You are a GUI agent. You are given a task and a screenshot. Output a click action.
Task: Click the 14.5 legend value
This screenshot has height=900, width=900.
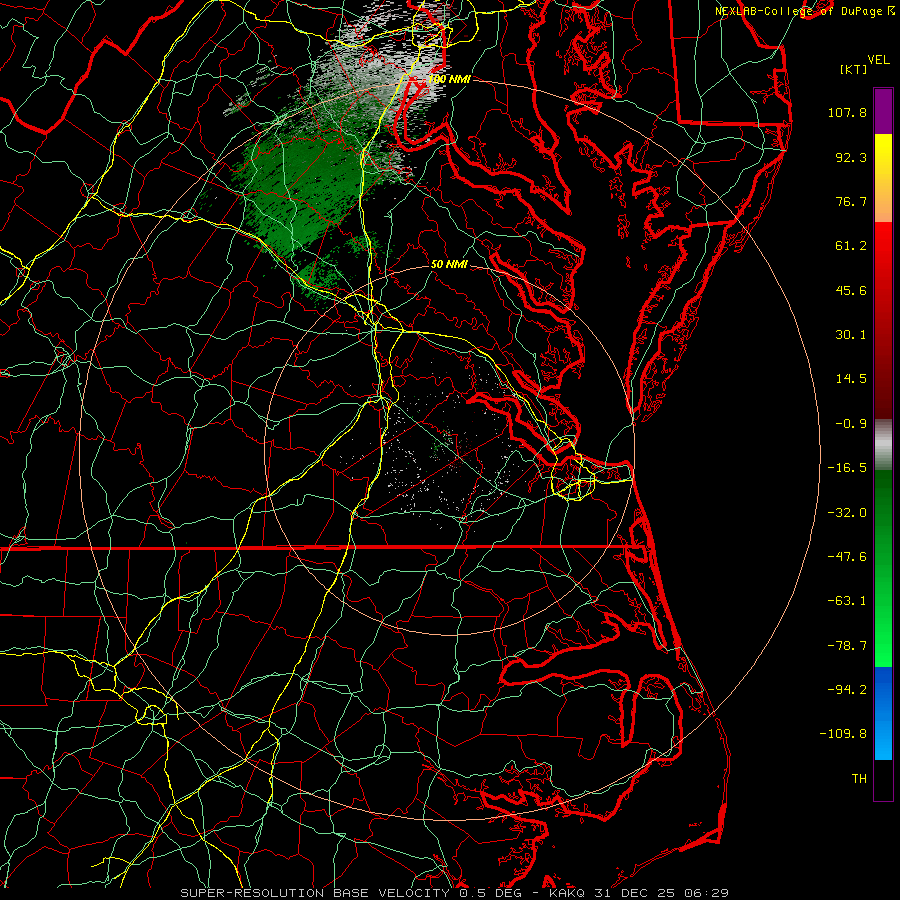851,379
